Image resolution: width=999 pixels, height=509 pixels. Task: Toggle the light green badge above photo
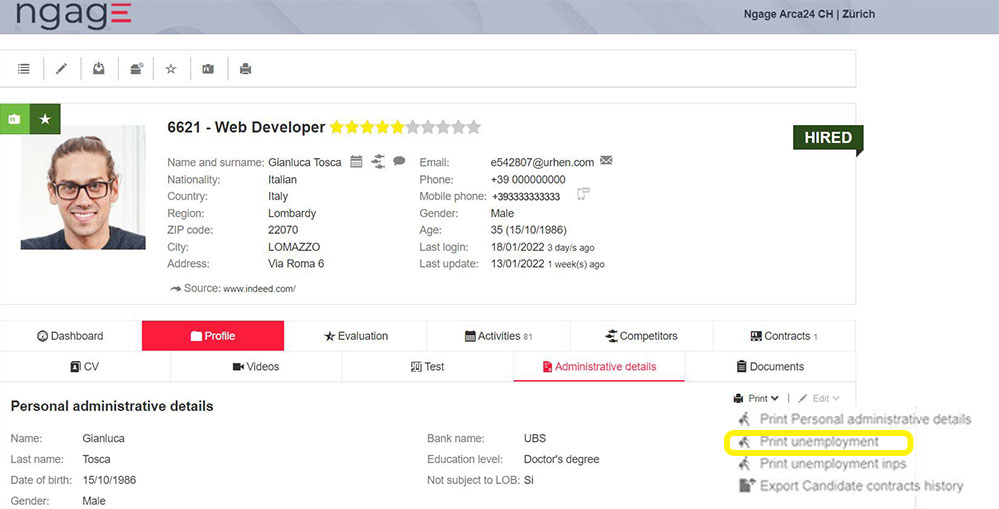click(15, 118)
